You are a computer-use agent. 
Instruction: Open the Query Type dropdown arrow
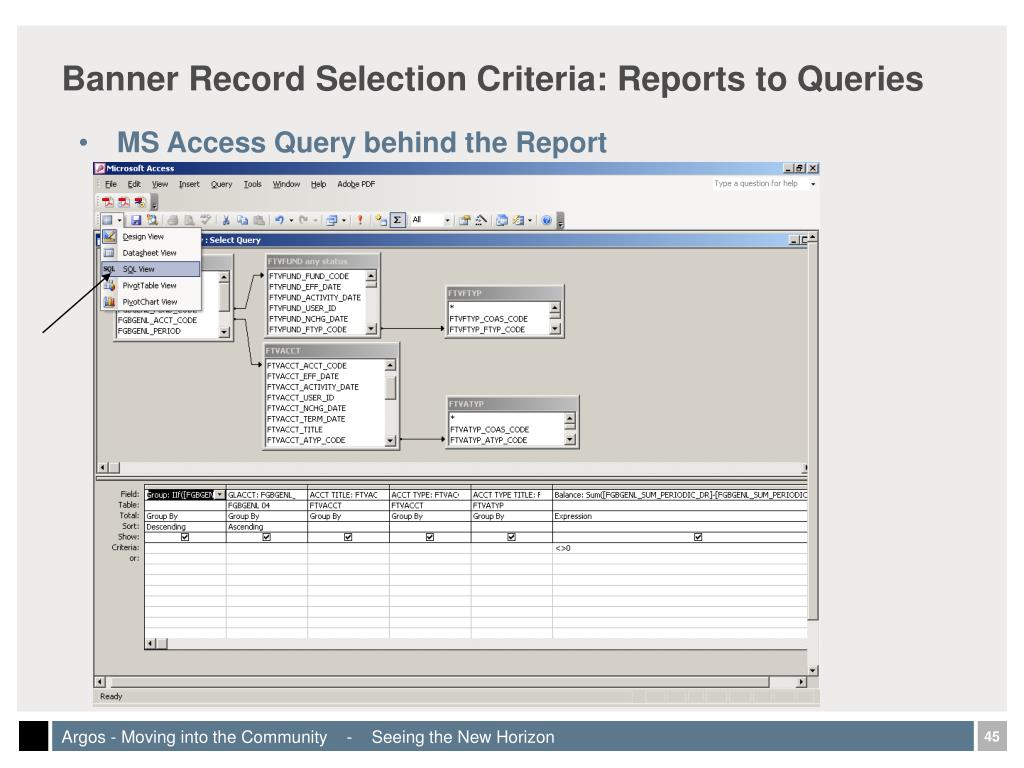point(344,220)
